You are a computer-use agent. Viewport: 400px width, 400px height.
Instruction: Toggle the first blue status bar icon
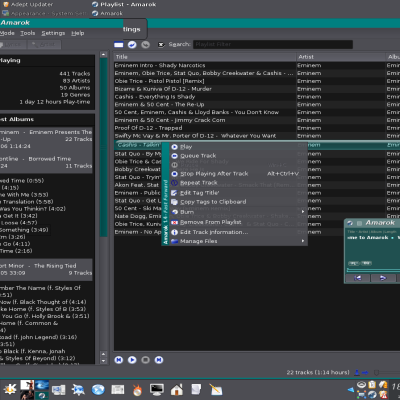[x=357, y=372]
